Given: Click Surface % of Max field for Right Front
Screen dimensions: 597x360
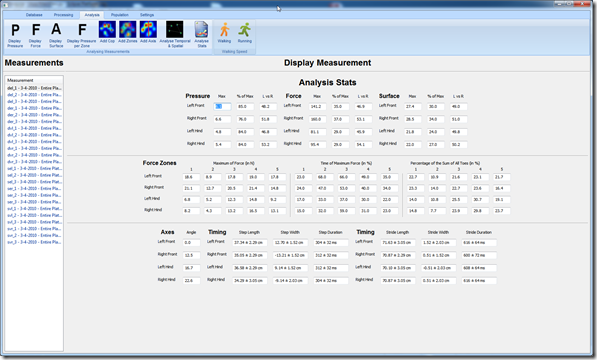Looking at the screenshot, I should point(436,119).
